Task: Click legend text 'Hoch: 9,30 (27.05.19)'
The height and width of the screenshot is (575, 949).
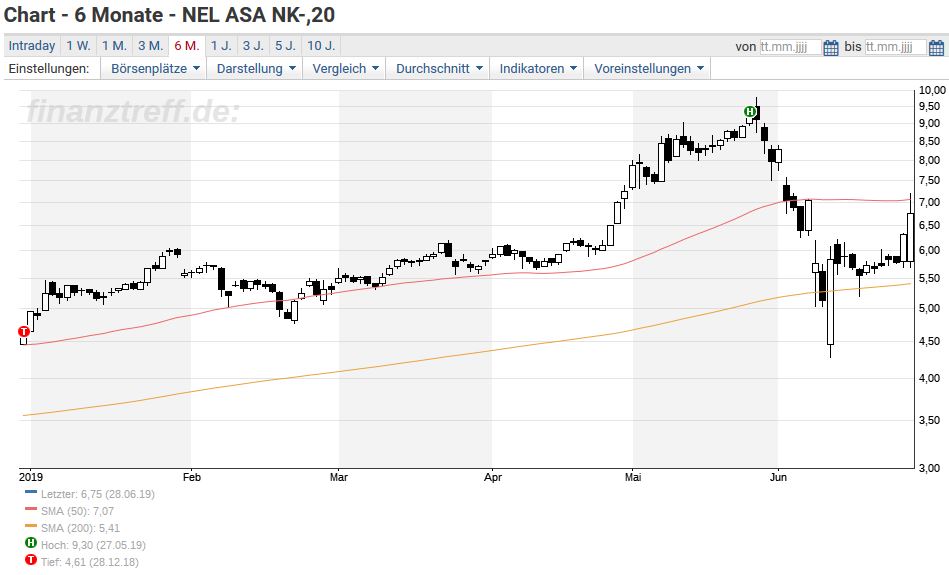Action: pyautogui.click(x=93, y=545)
